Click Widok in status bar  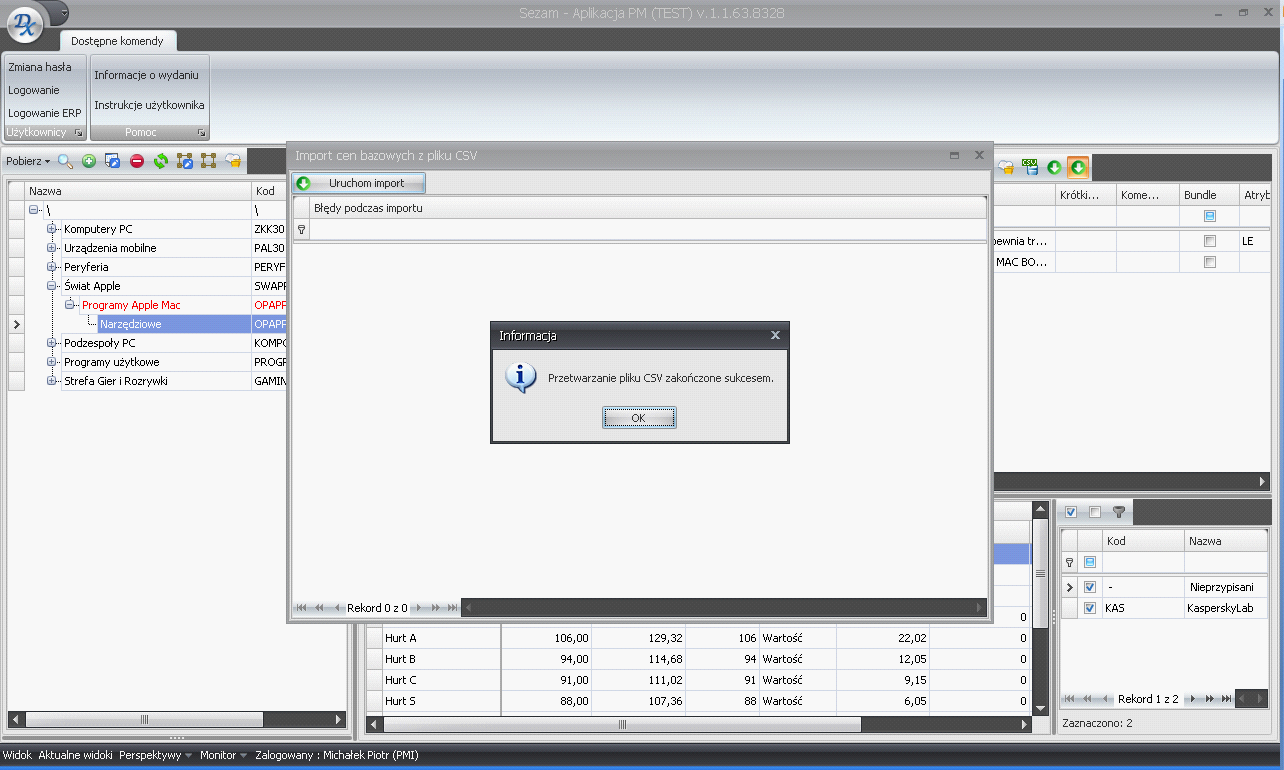pos(17,755)
